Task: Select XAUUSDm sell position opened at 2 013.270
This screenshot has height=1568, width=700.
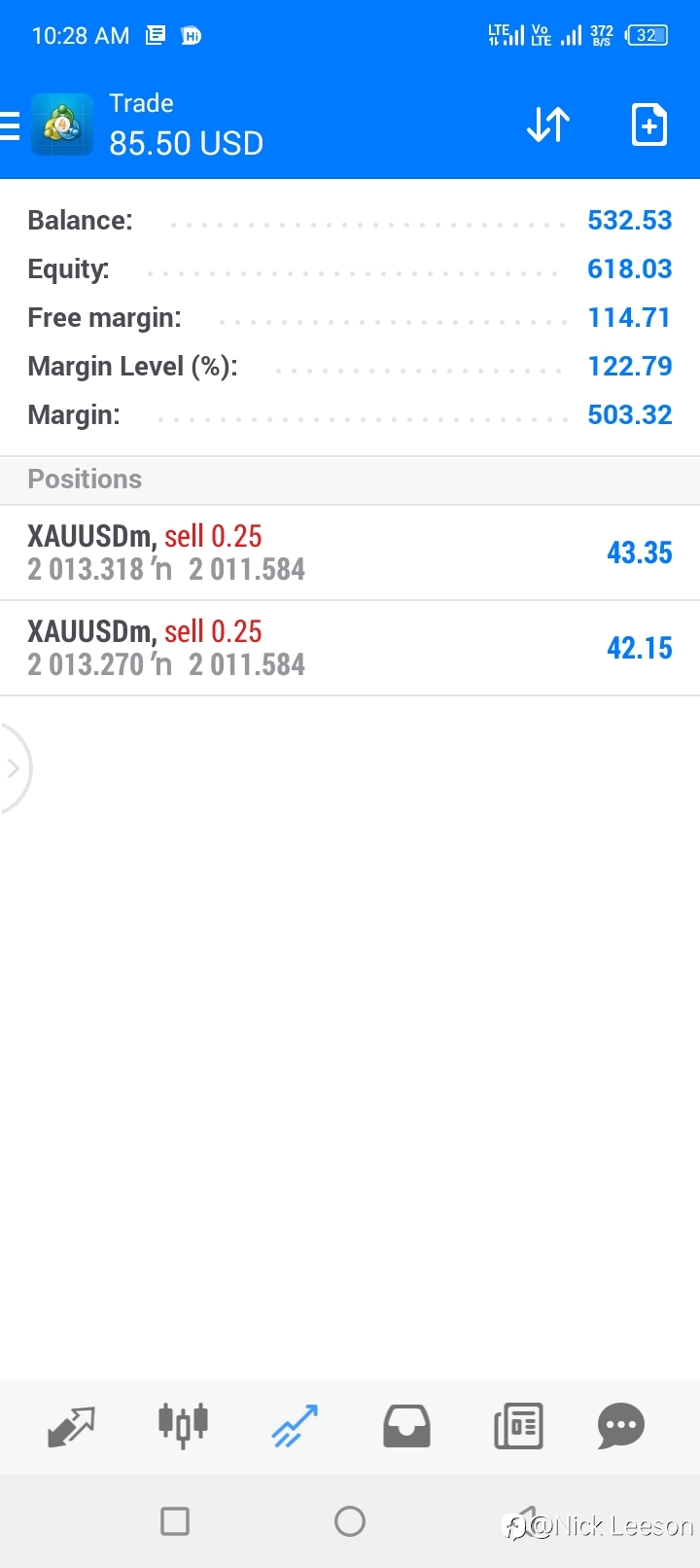Action: 350,648
